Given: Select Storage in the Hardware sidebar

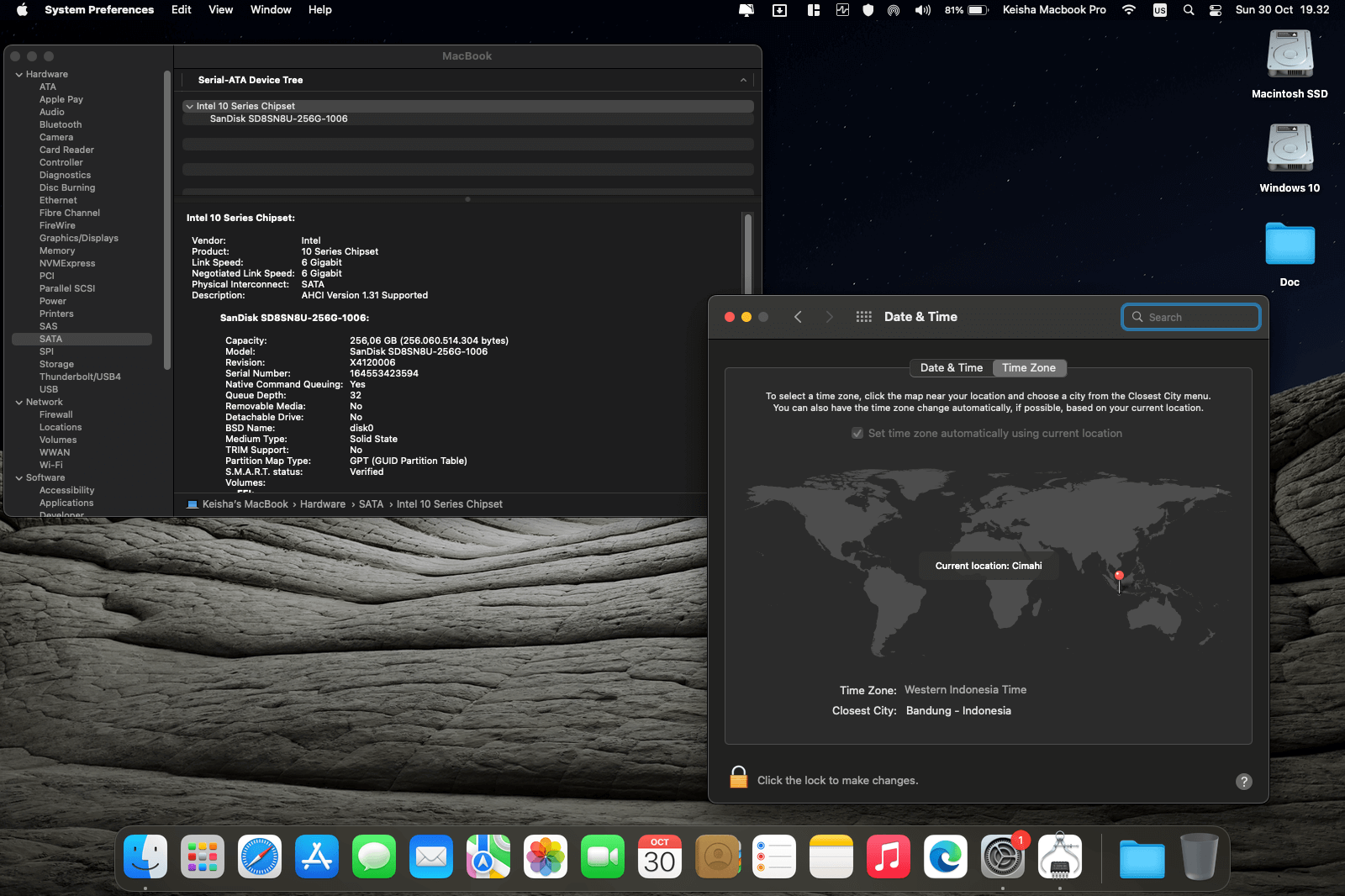Looking at the screenshot, I should [56, 365].
